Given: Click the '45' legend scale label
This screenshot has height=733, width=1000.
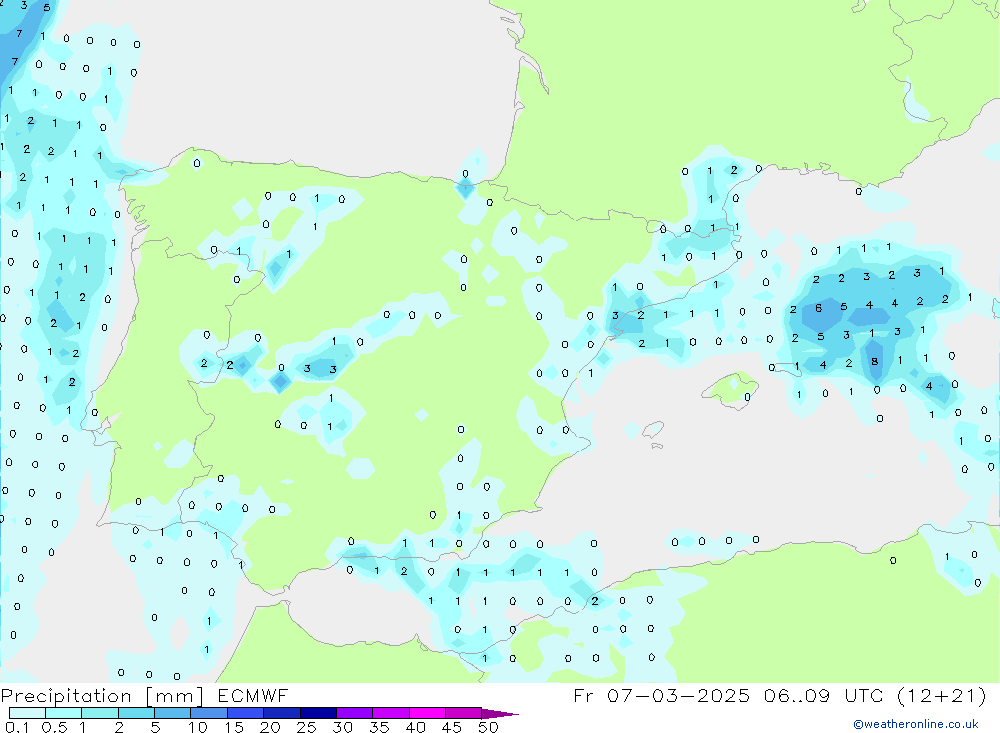Looking at the screenshot, I should click(x=452, y=727).
